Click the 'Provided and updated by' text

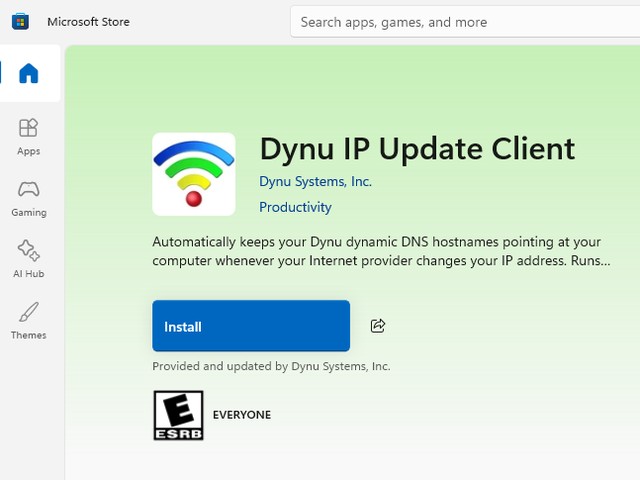point(271,366)
